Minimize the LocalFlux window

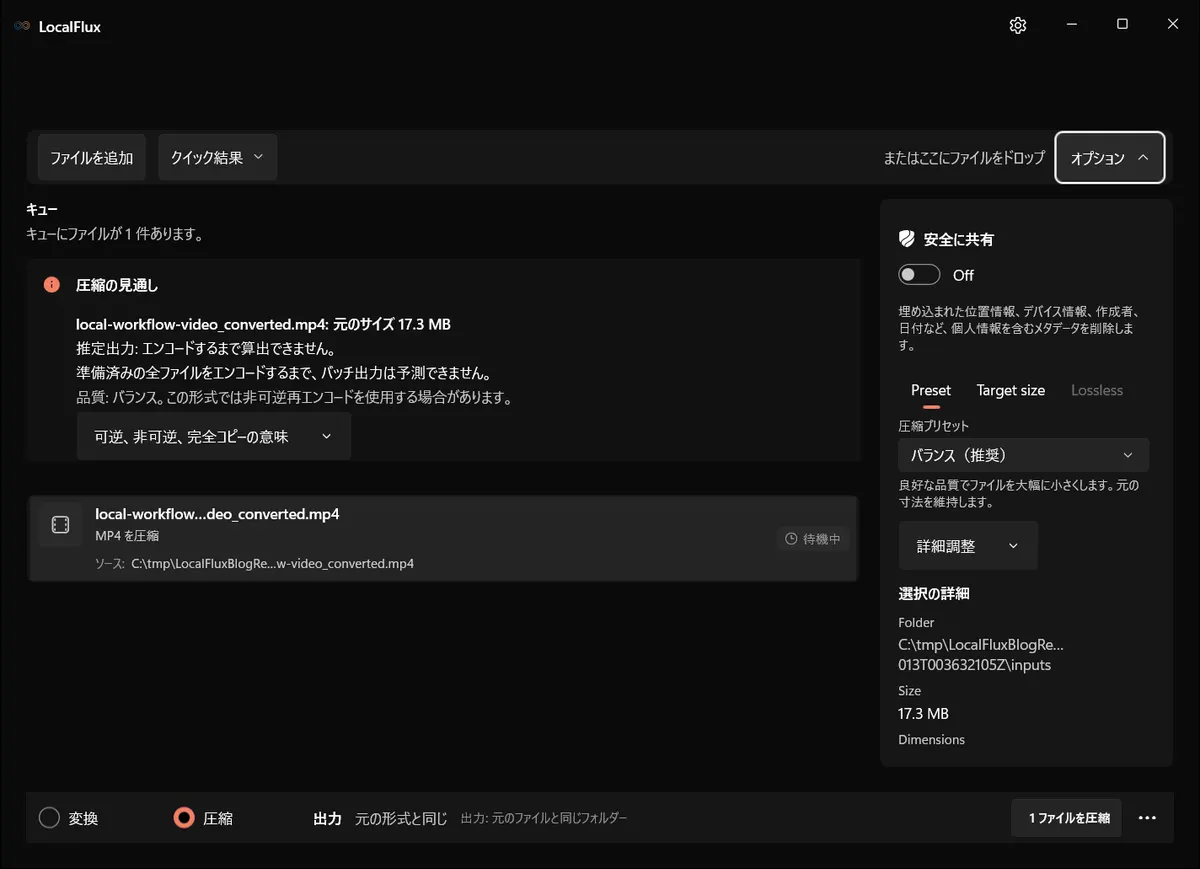click(x=1071, y=25)
